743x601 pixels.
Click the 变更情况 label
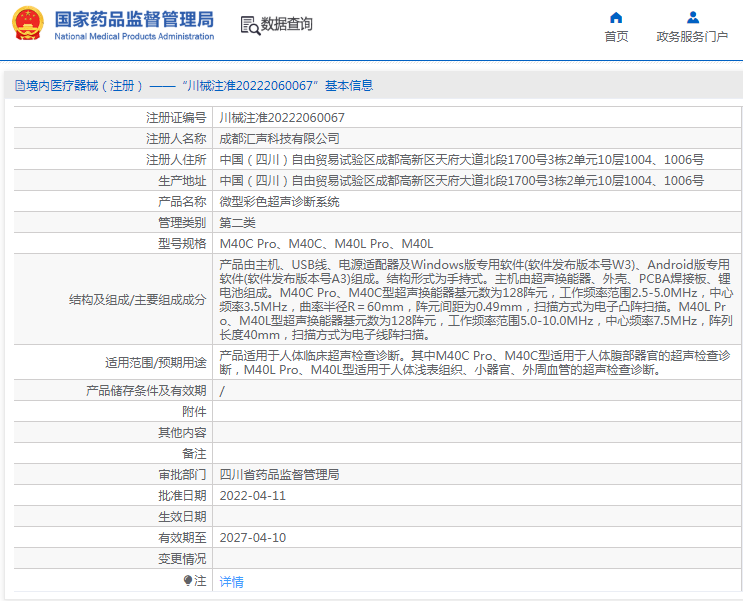182,559
